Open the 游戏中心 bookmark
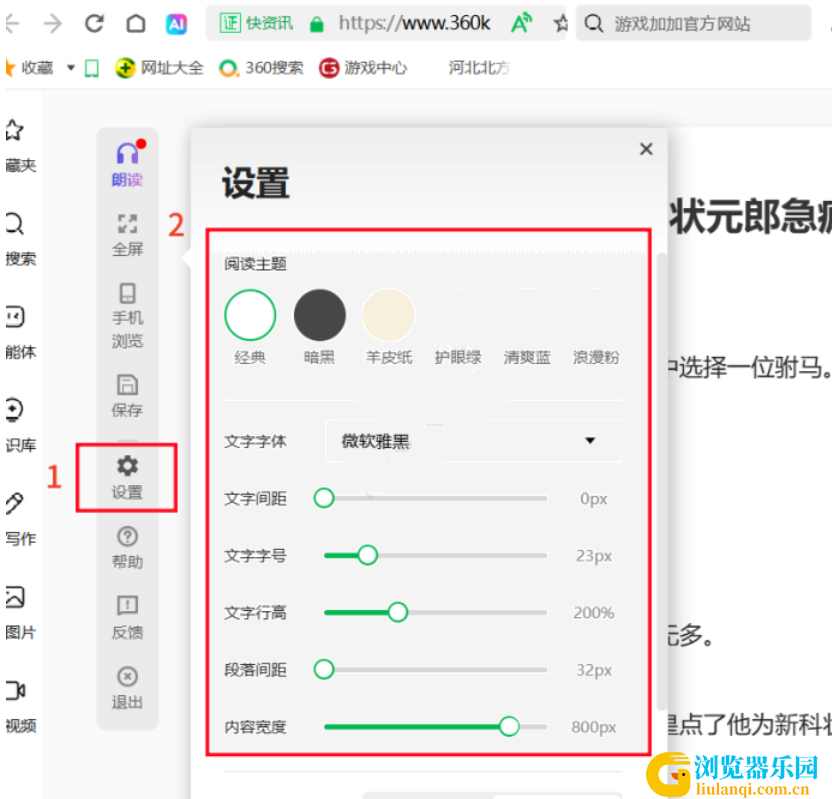832x799 pixels. click(363, 68)
